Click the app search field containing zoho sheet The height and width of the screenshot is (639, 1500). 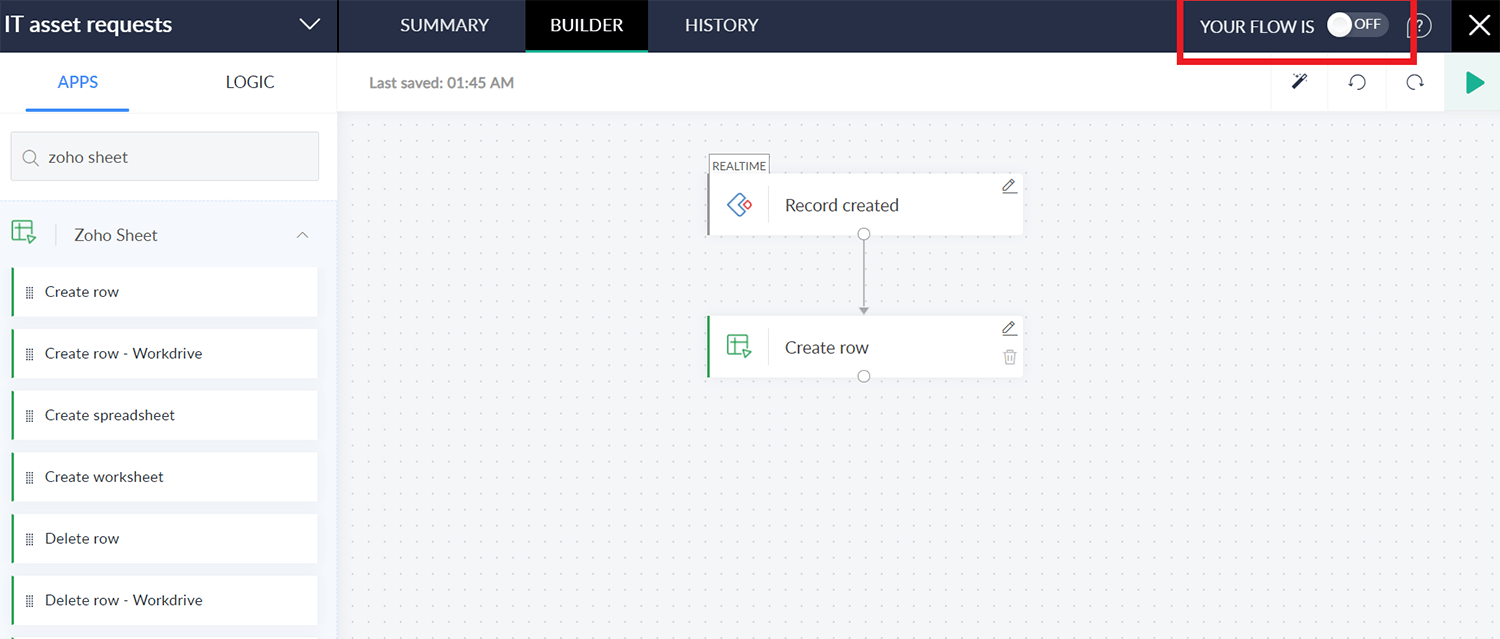click(165, 157)
